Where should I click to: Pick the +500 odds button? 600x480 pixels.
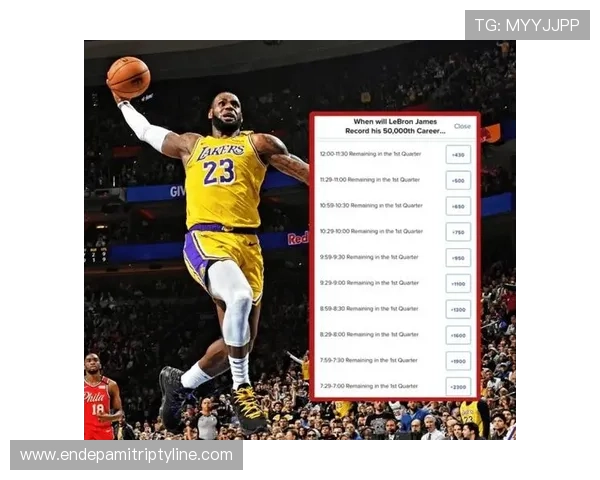tap(458, 181)
